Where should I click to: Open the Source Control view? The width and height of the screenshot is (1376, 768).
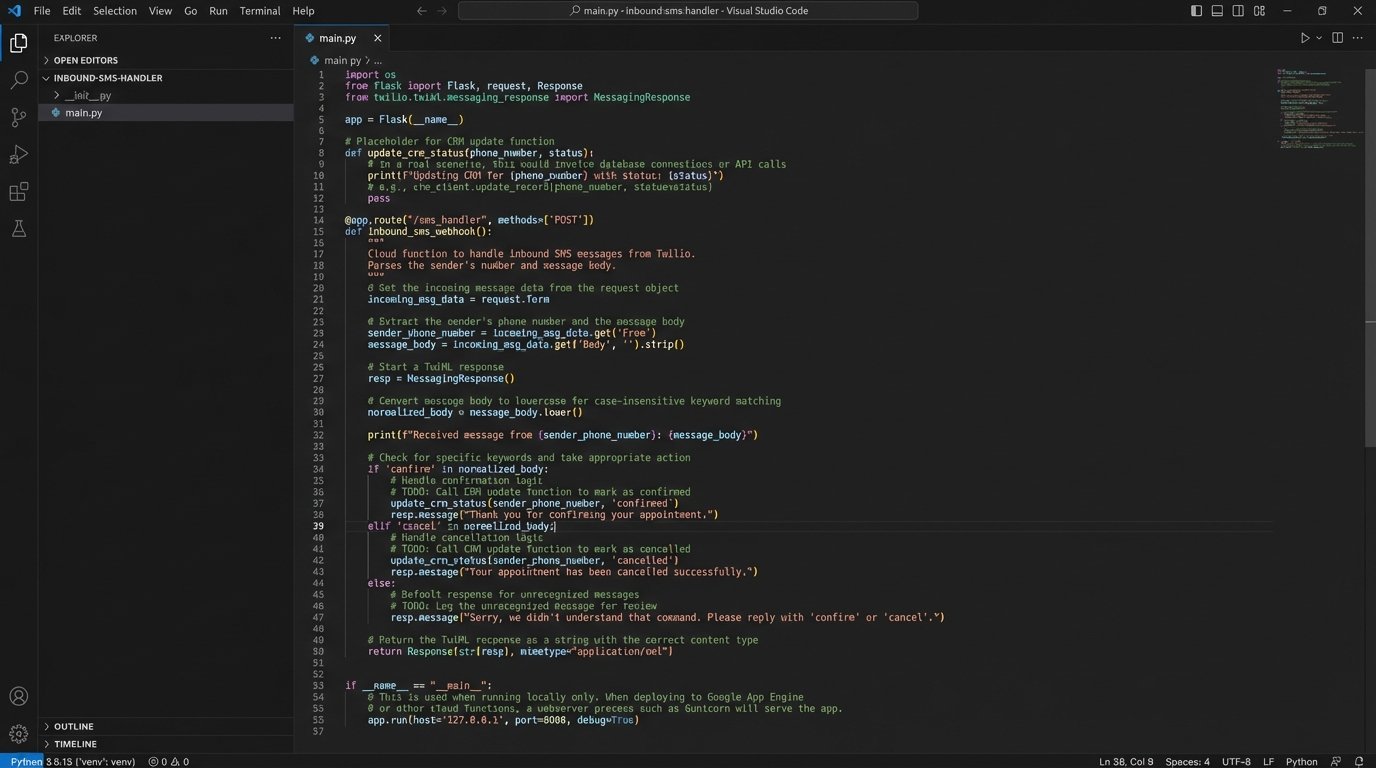18,117
